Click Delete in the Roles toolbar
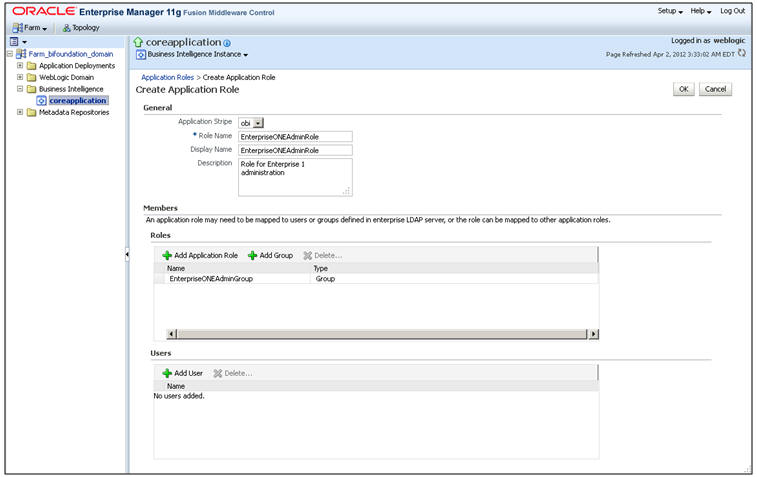757x477 pixels. coord(322,255)
